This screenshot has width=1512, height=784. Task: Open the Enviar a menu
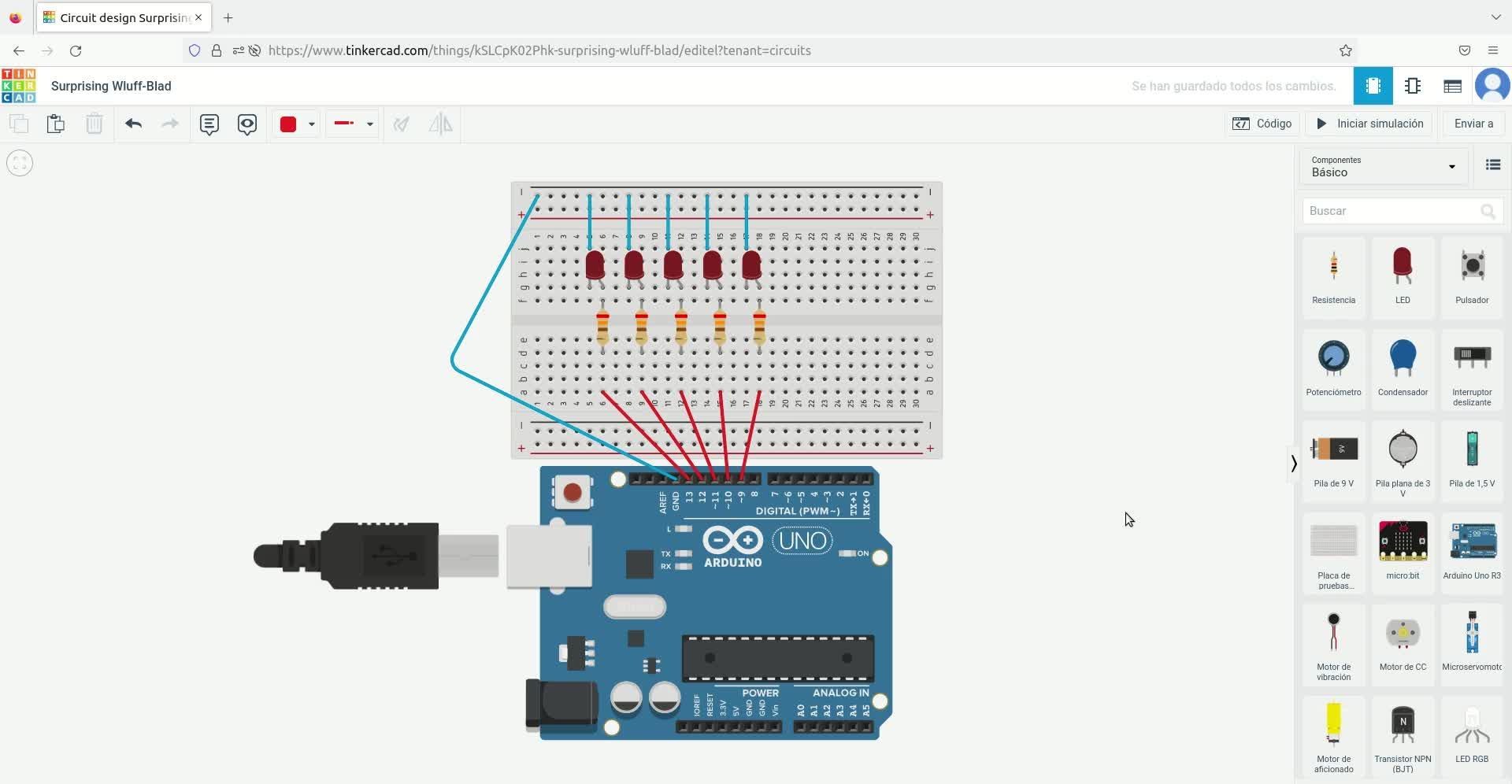pyautogui.click(x=1473, y=124)
